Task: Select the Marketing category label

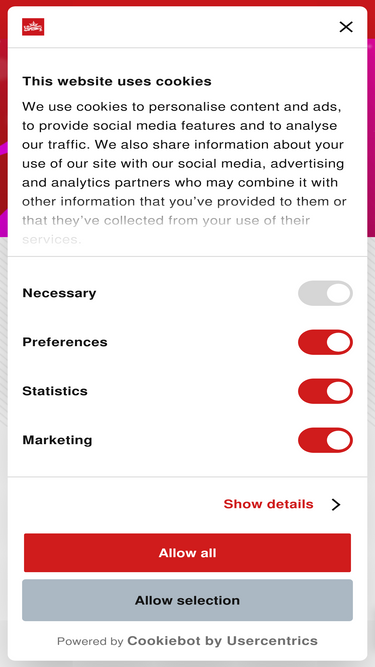Action: click(57, 440)
